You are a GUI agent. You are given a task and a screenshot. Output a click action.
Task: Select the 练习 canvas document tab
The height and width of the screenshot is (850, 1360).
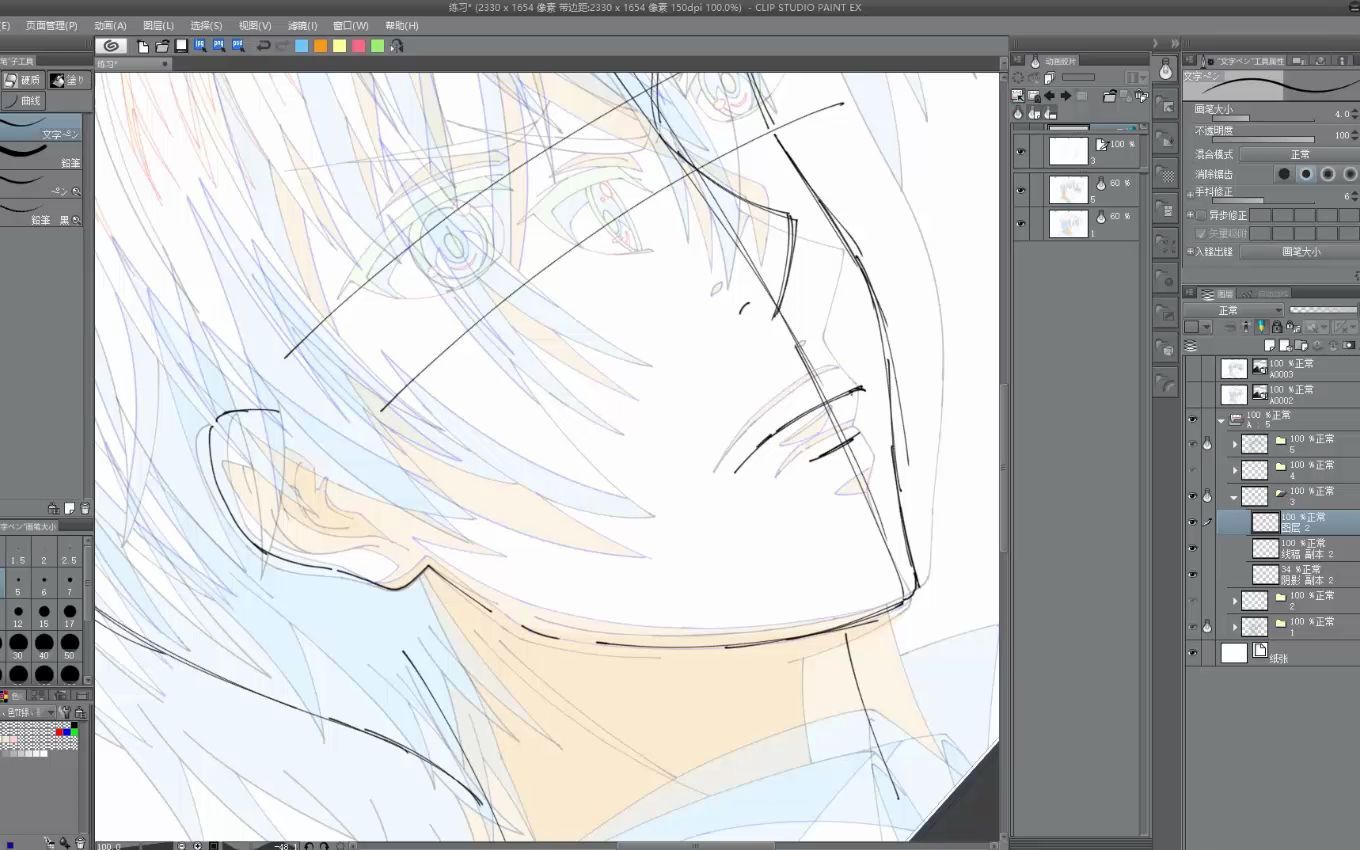point(132,64)
